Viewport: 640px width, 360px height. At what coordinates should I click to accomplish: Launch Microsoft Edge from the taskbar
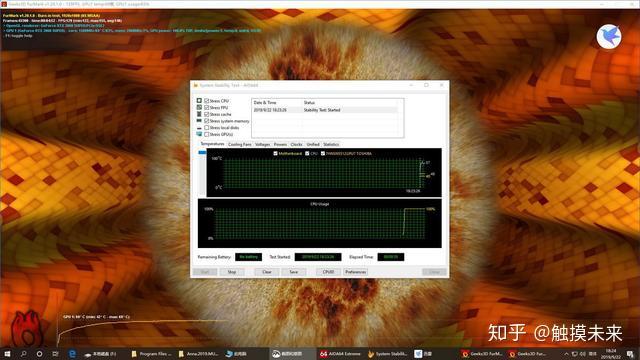72,354
